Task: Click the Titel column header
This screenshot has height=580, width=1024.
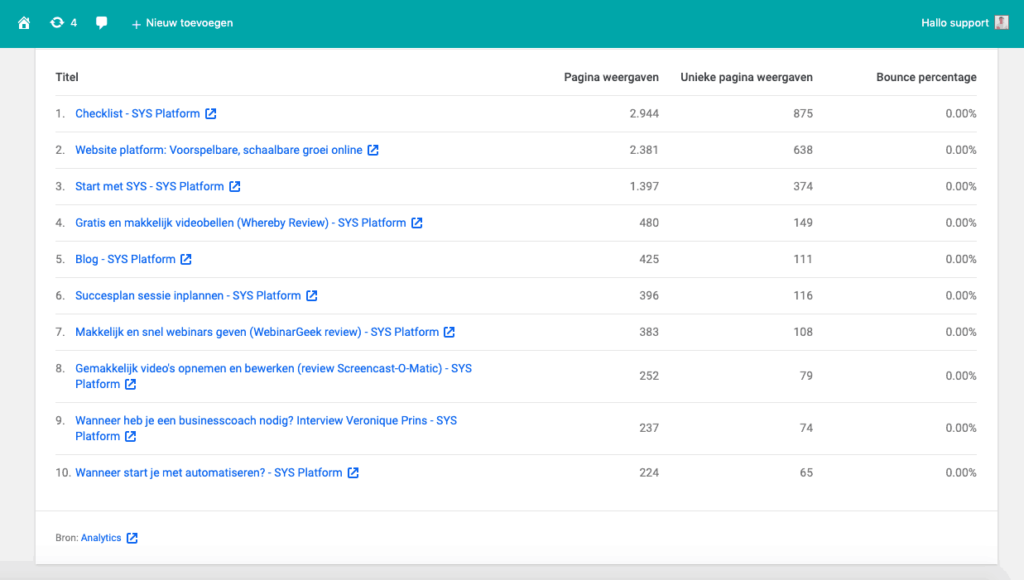Action: [67, 77]
